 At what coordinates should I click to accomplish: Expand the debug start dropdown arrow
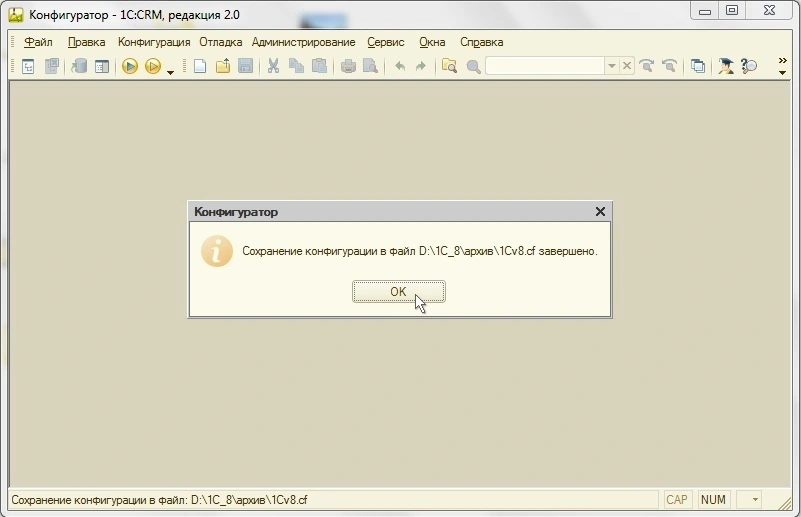tap(170, 70)
